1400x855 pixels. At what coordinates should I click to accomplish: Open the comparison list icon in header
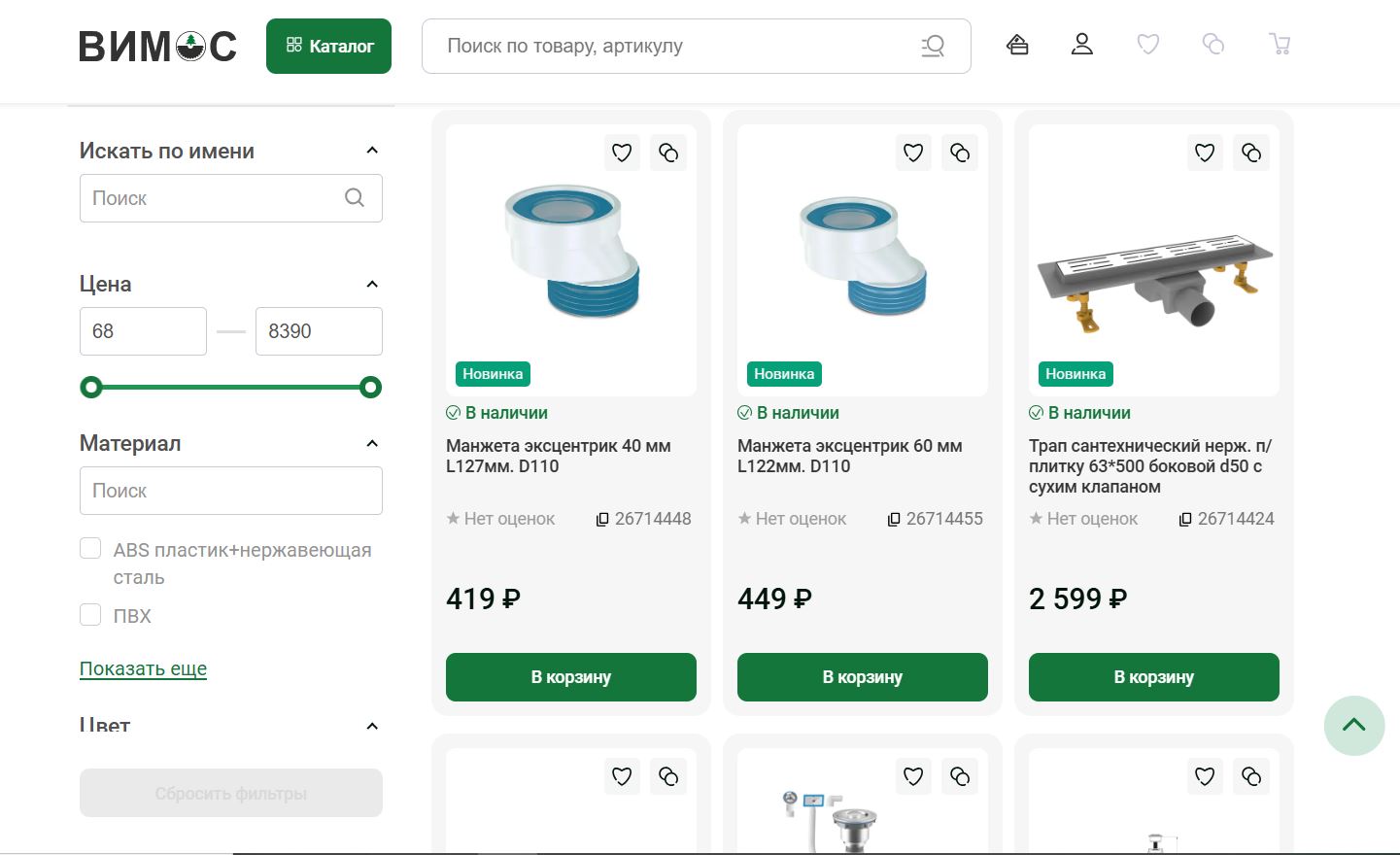(1213, 45)
